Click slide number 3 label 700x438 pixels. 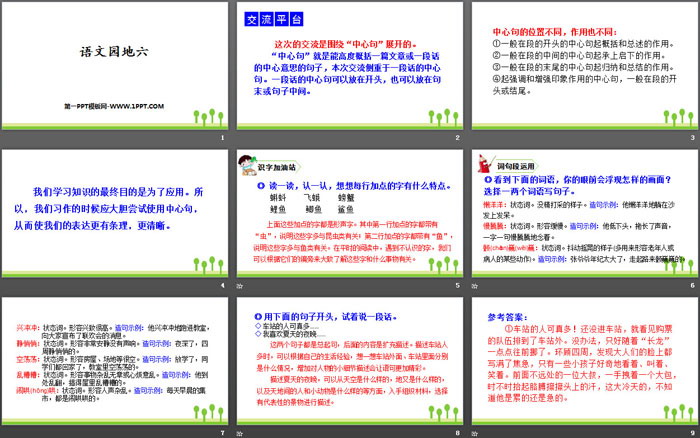[x=692, y=138]
